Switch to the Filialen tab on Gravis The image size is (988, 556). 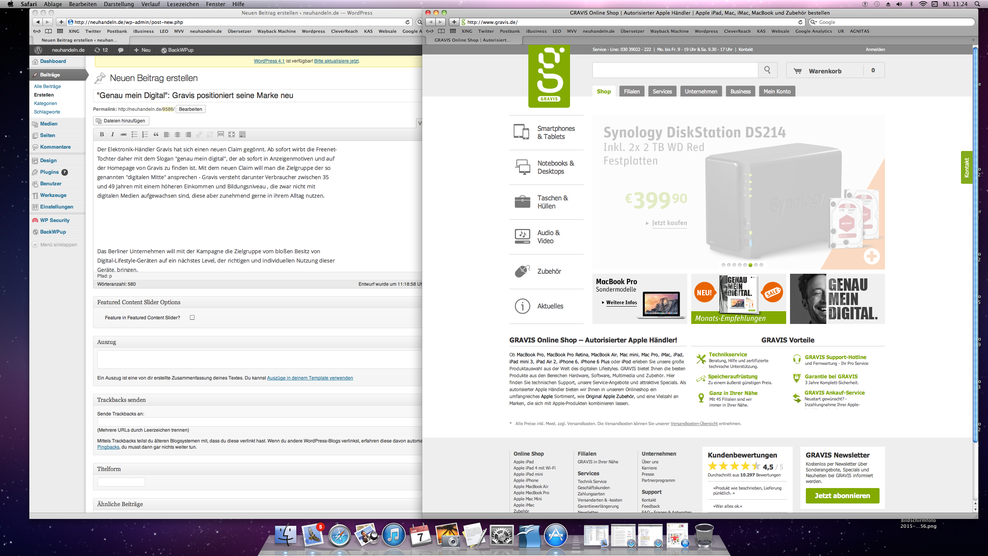tap(631, 91)
